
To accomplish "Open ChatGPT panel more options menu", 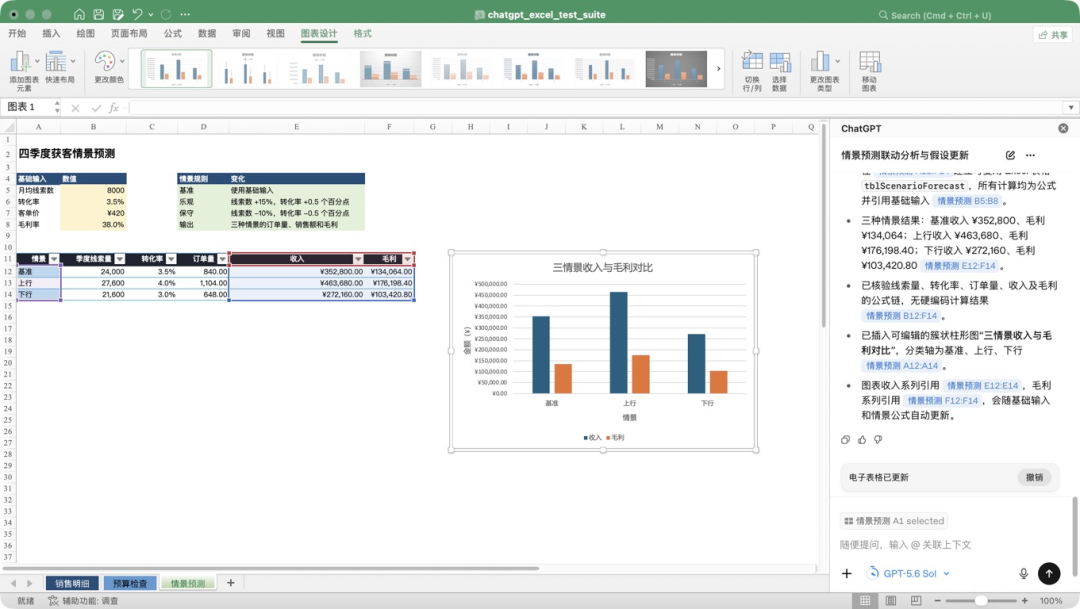I will [1030, 155].
